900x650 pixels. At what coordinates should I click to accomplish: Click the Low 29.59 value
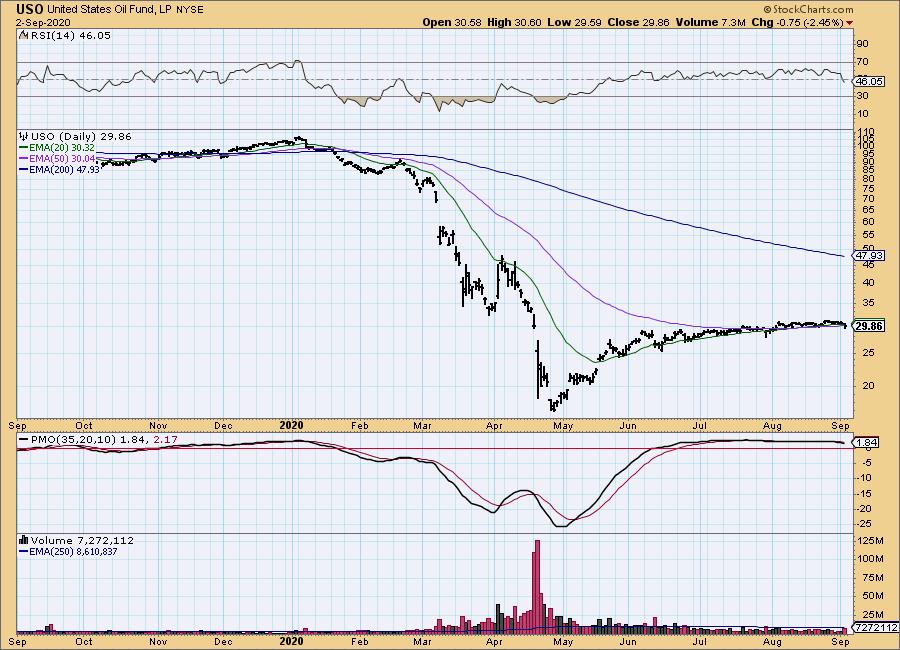[x=574, y=22]
